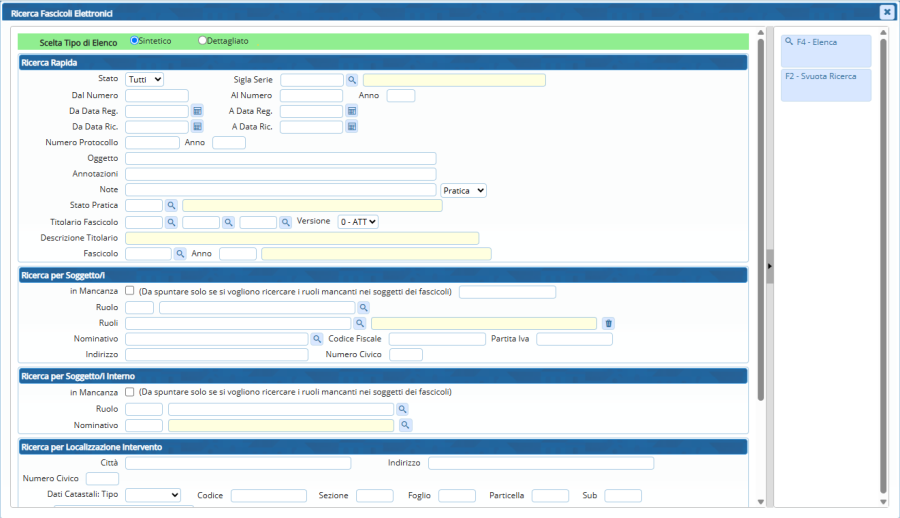
Task: Open calendar picker for A Data Reg.
Action: 352,111
